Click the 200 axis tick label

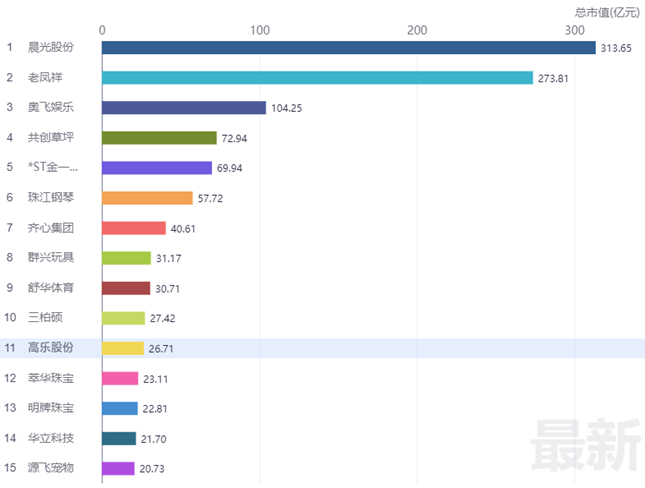pos(417,30)
